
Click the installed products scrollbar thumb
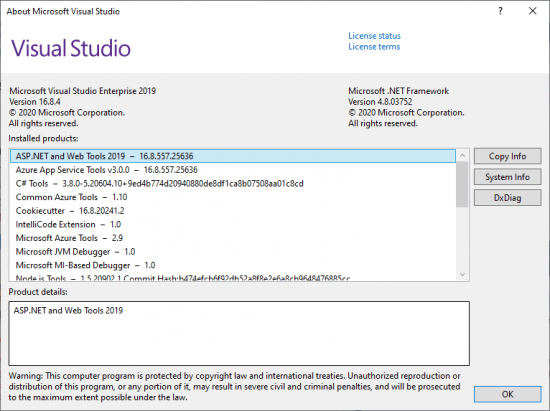pos(462,184)
